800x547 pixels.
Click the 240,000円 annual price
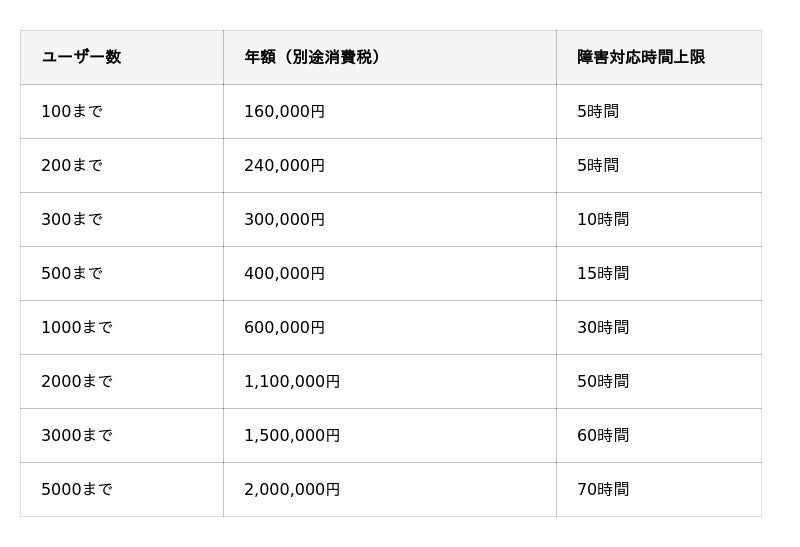tap(284, 165)
